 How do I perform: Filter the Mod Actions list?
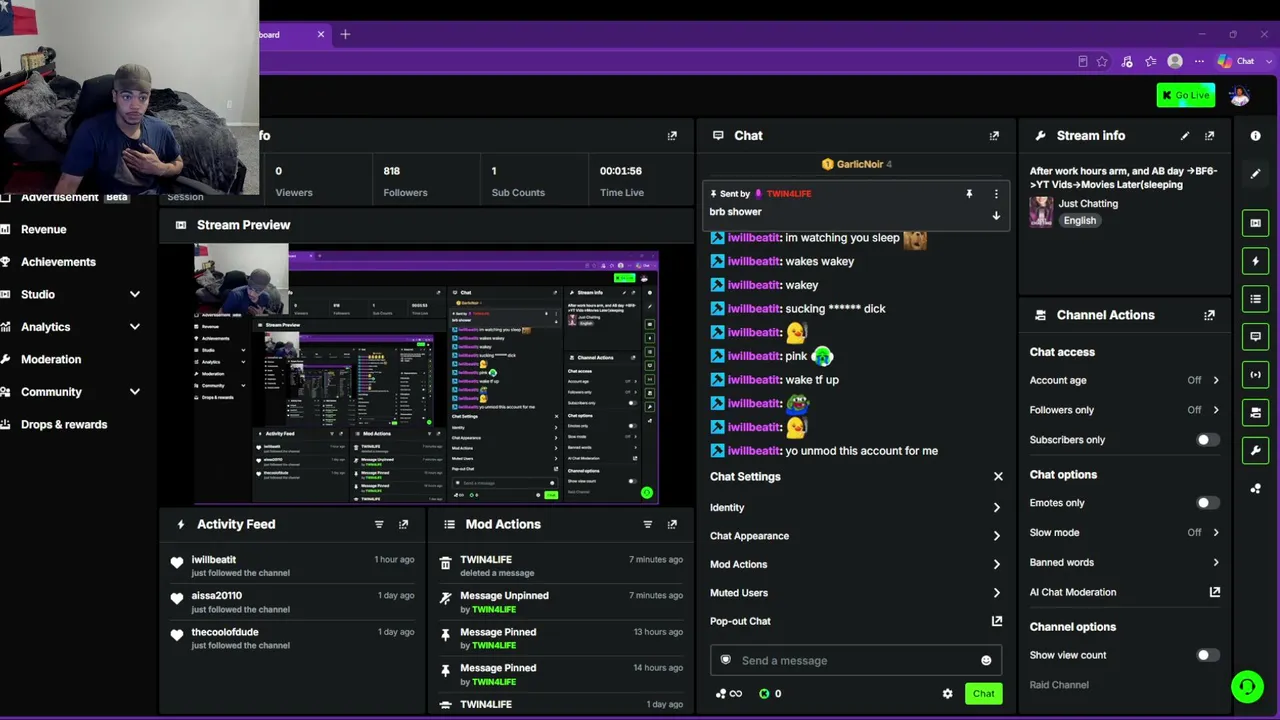click(x=647, y=524)
